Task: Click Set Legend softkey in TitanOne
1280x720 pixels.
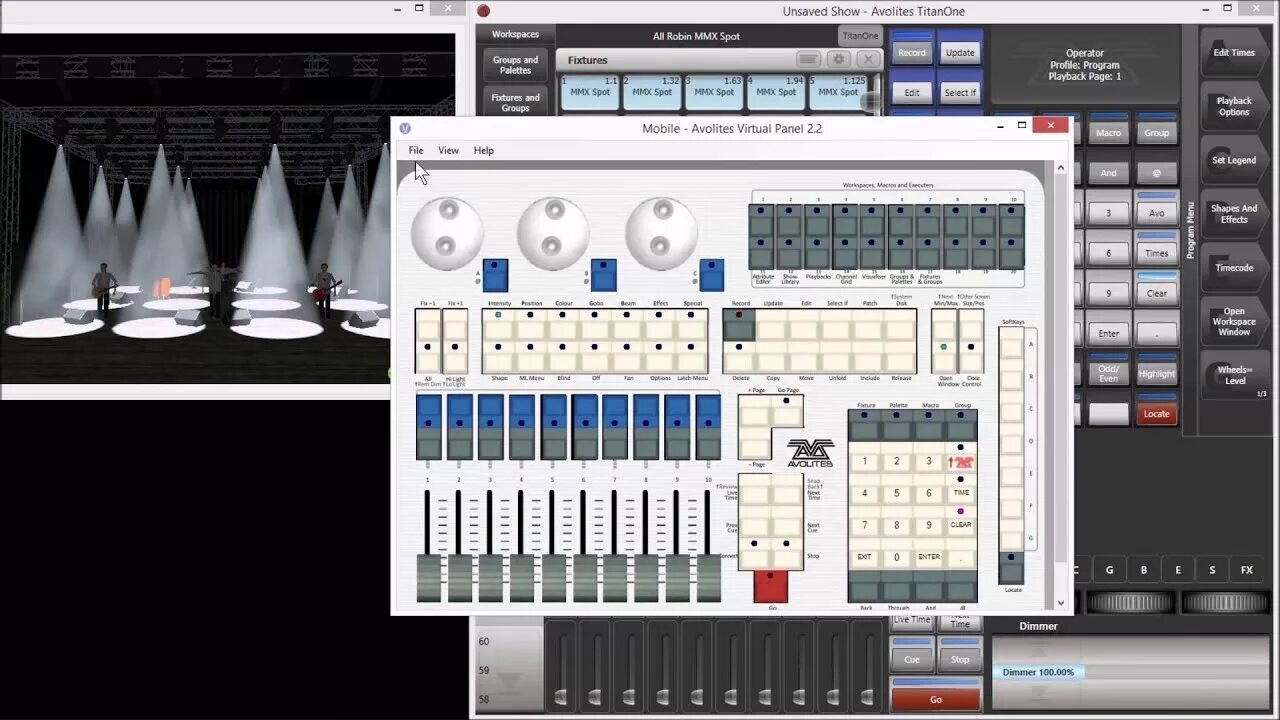Action: click(1235, 160)
